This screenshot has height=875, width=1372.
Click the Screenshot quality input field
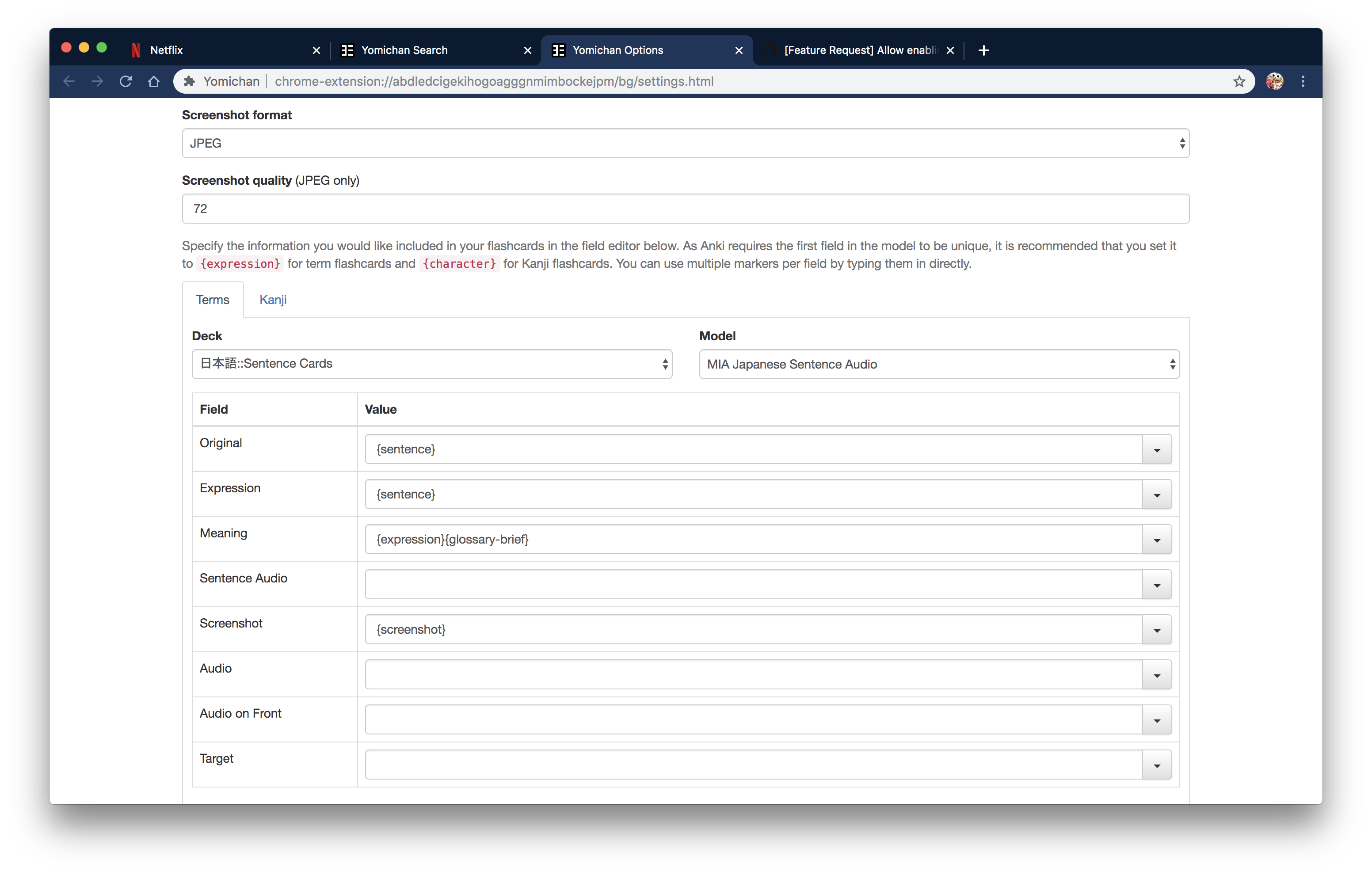pyautogui.click(x=685, y=209)
